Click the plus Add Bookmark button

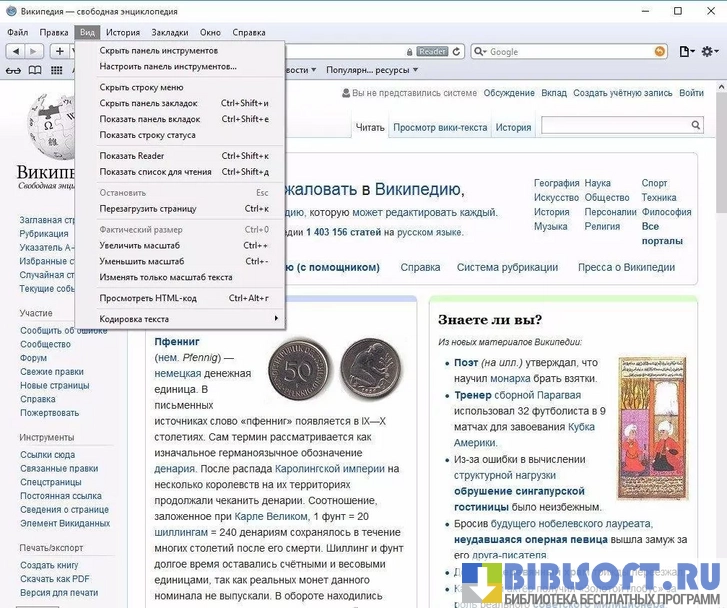[x=60, y=51]
